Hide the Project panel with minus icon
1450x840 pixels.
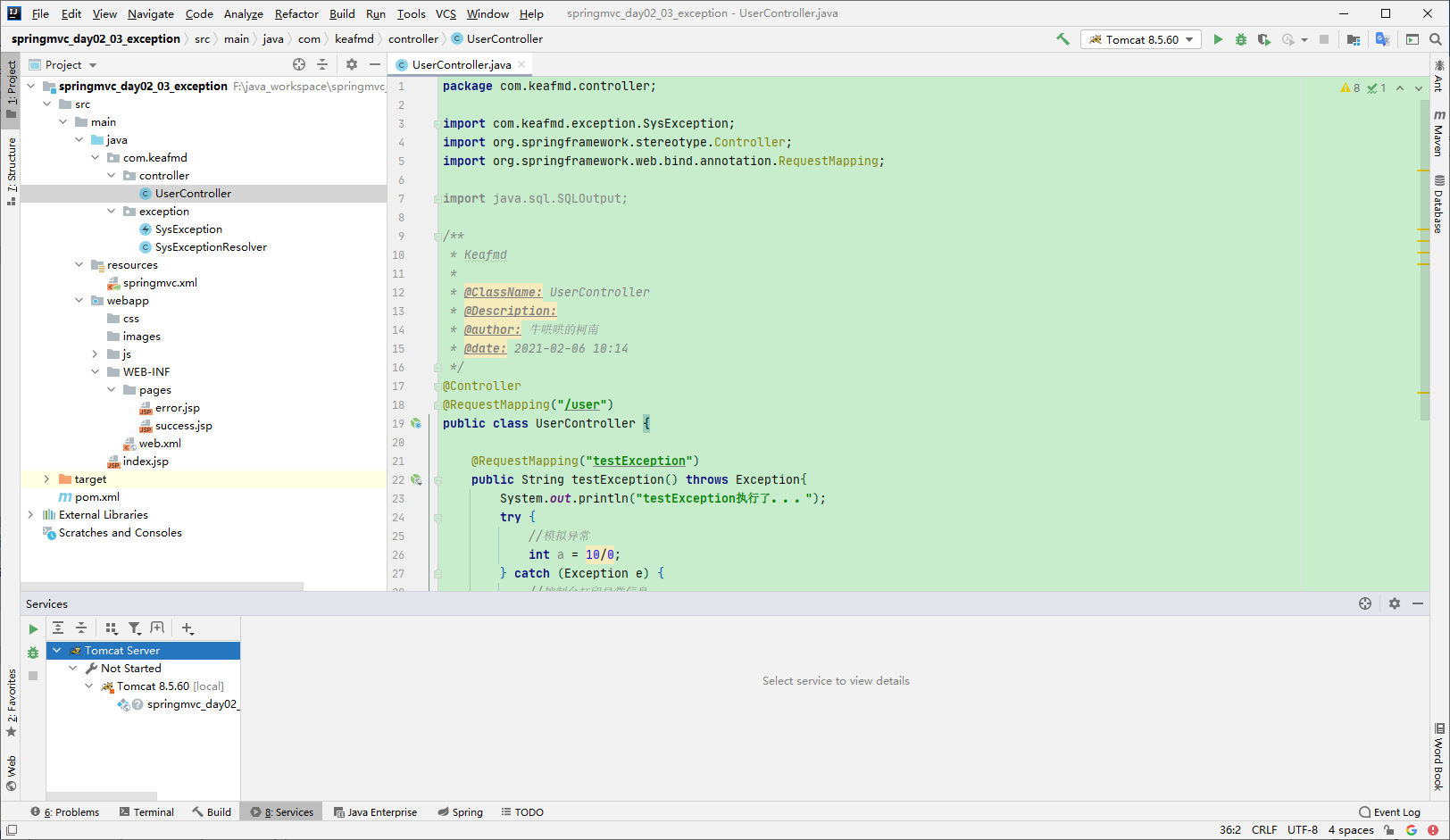coord(375,64)
